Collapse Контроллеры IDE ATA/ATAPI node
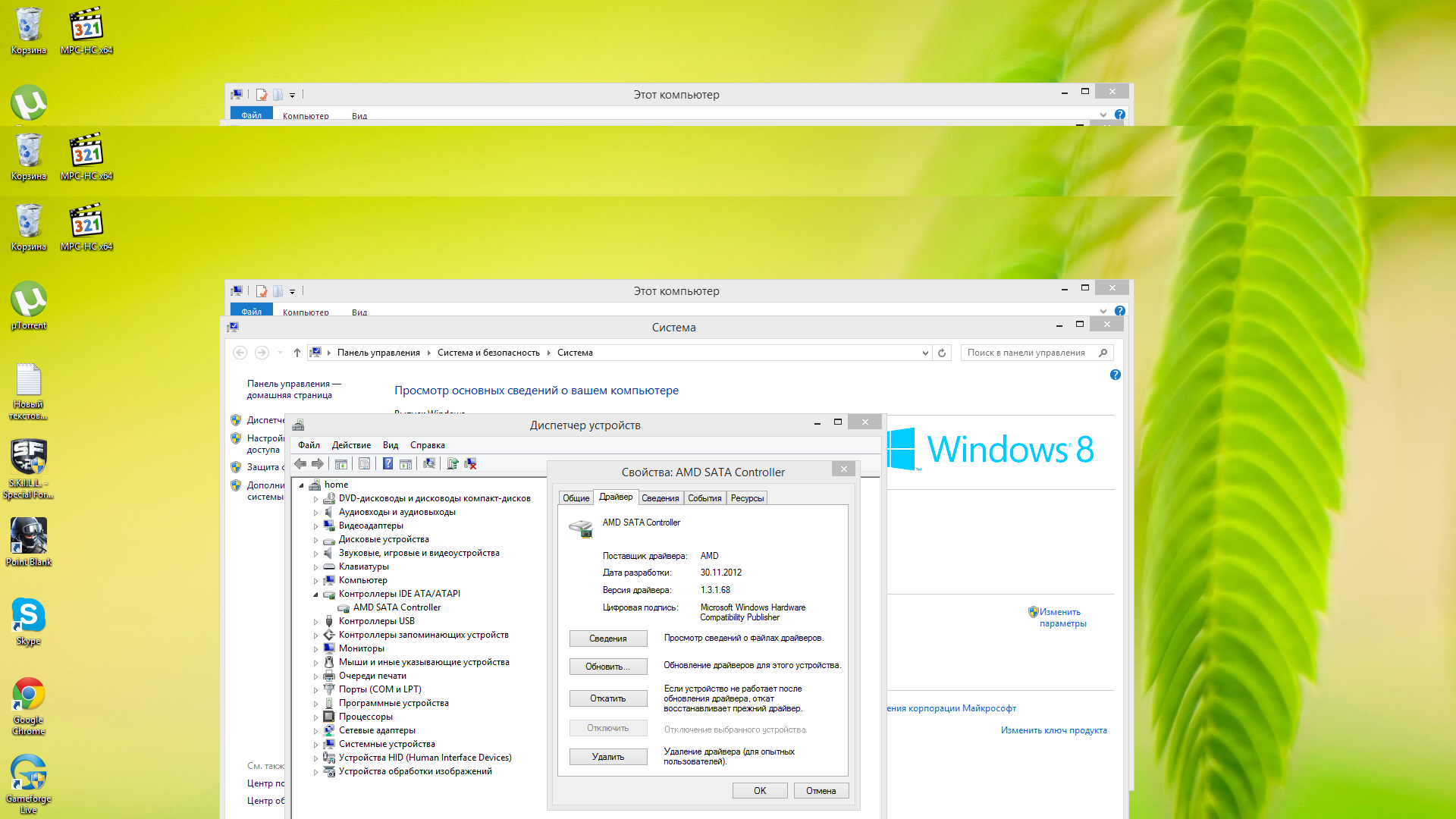Viewport: 1456px width, 819px height. [316, 595]
